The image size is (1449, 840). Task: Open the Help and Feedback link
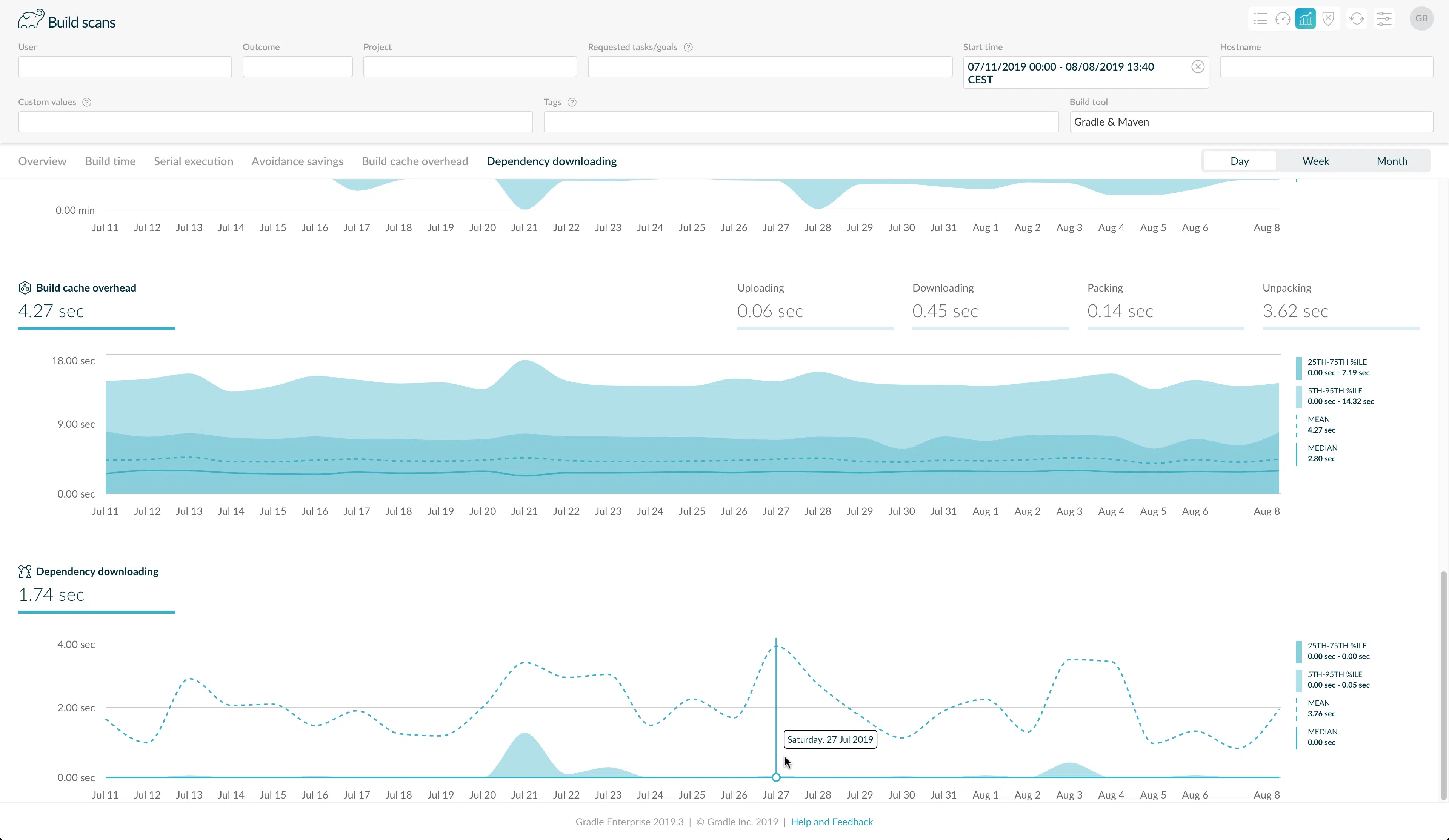pyautogui.click(x=831, y=822)
